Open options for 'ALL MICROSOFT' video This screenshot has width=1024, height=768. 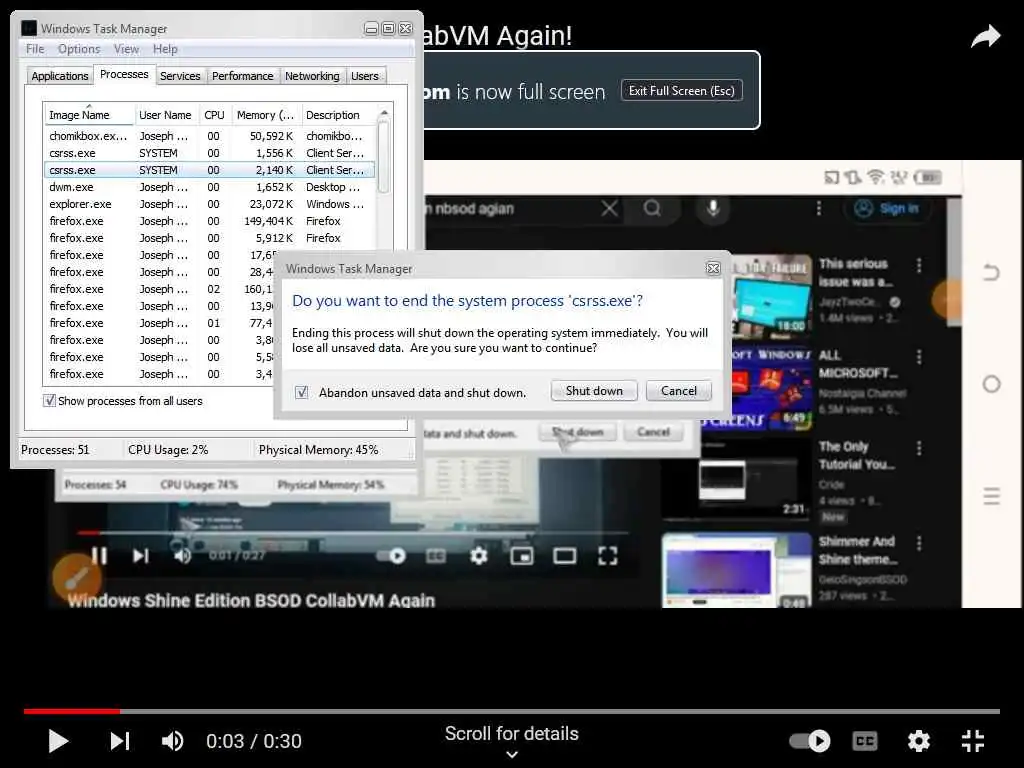[920, 357]
